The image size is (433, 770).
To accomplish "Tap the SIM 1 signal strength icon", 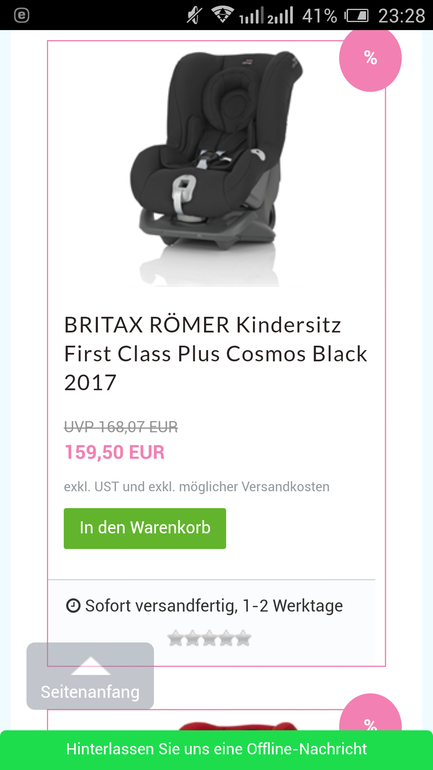I will (251, 15).
